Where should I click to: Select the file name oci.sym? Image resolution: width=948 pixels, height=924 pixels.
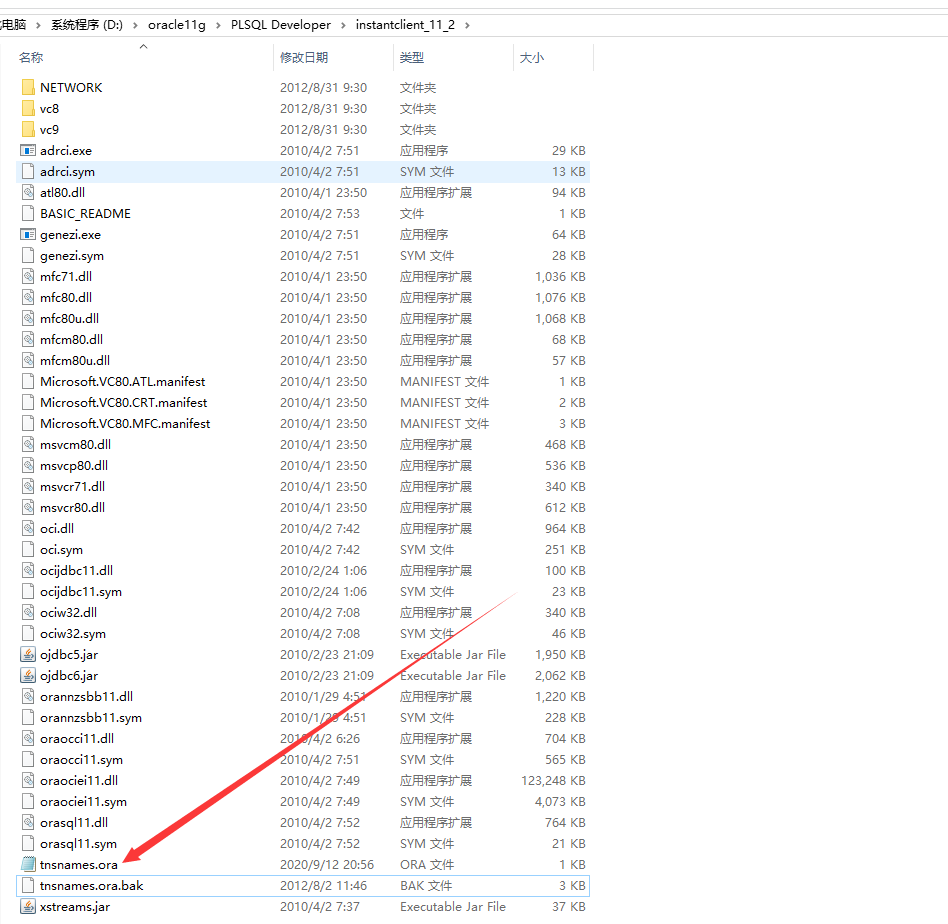(61, 550)
